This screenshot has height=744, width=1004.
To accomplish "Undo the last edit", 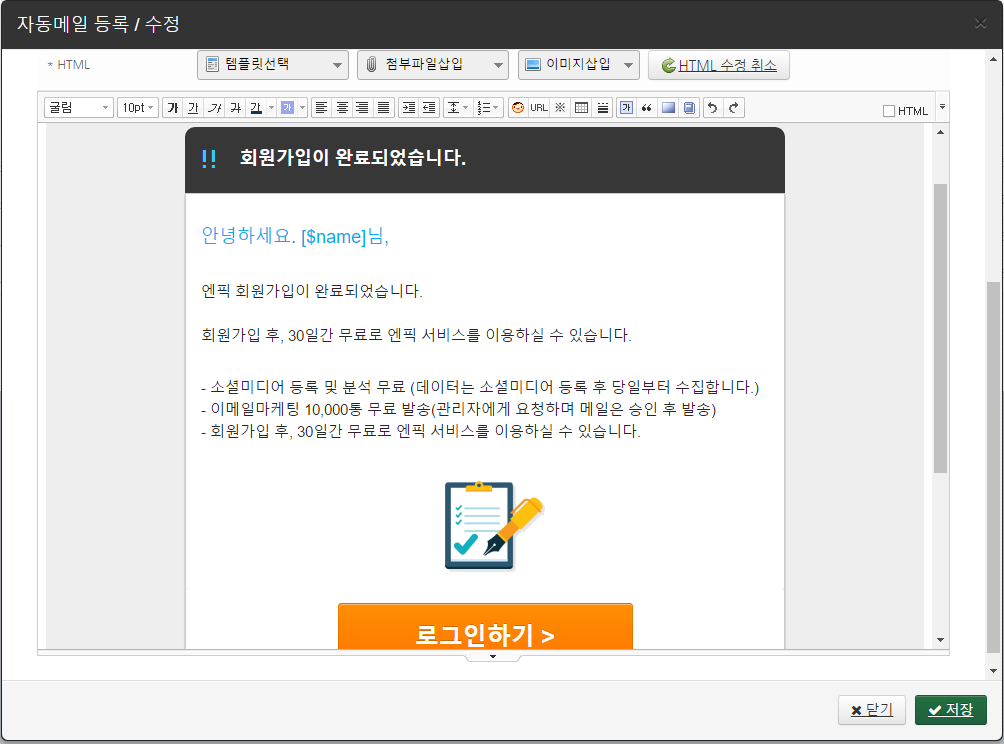I will 712,108.
